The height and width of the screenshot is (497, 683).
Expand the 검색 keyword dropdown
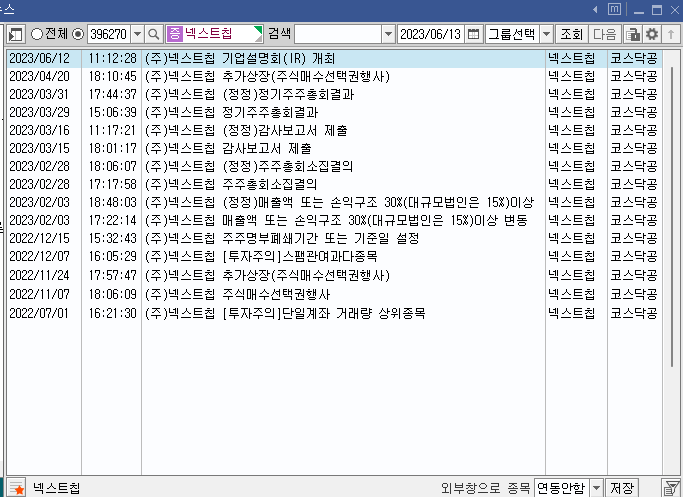coord(388,34)
